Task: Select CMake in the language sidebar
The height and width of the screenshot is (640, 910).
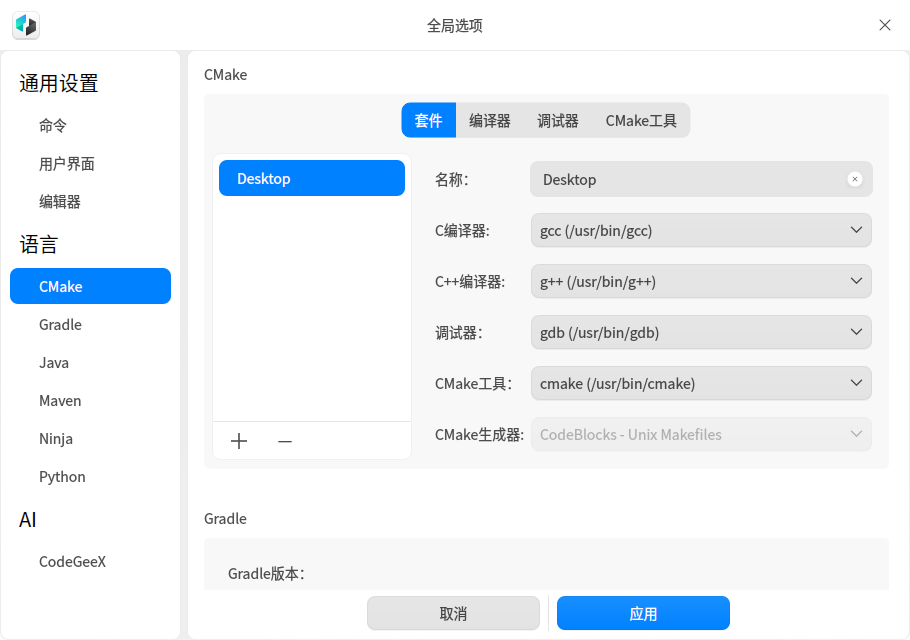Action: 91,286
